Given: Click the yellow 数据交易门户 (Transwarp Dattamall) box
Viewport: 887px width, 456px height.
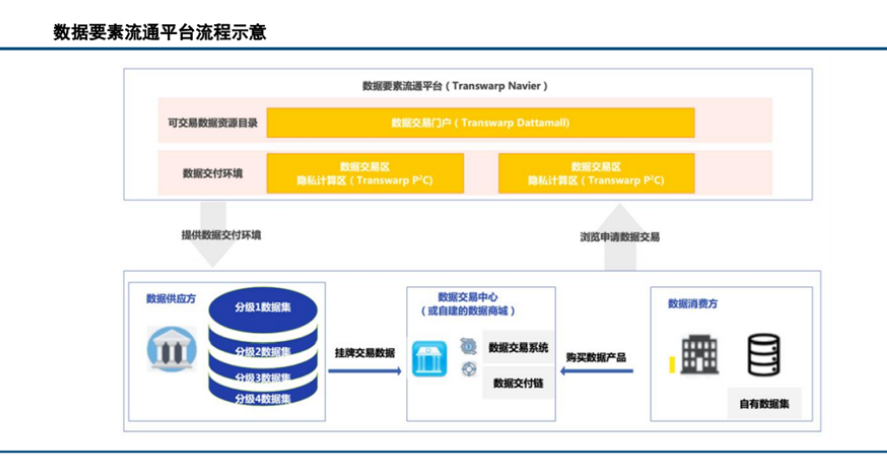Looking at the screenshot, I should click(x=480, y=123).
